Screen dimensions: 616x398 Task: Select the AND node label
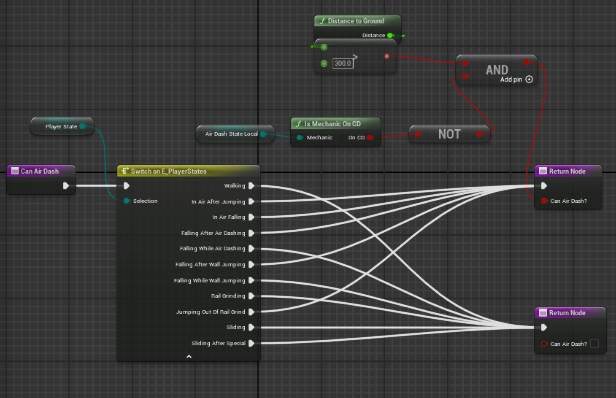[497, 70]
